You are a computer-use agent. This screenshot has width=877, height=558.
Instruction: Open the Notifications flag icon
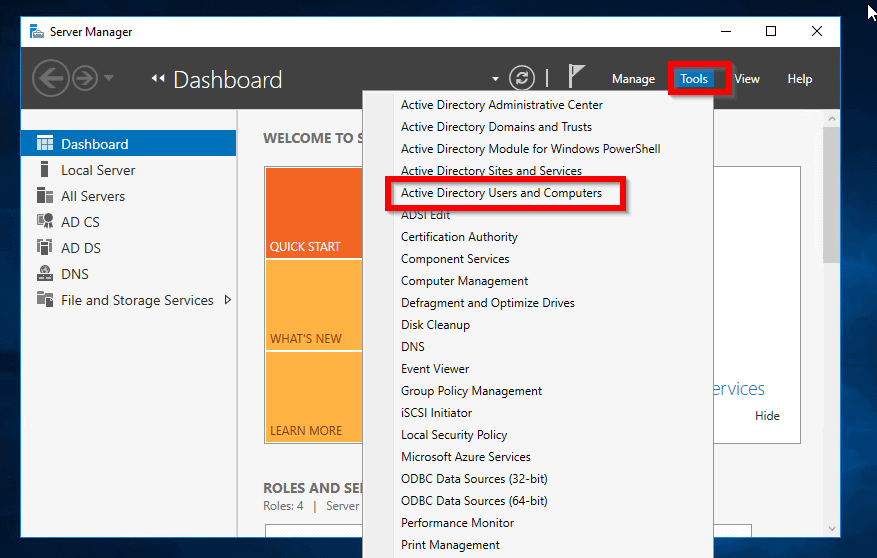pos(576,76)
